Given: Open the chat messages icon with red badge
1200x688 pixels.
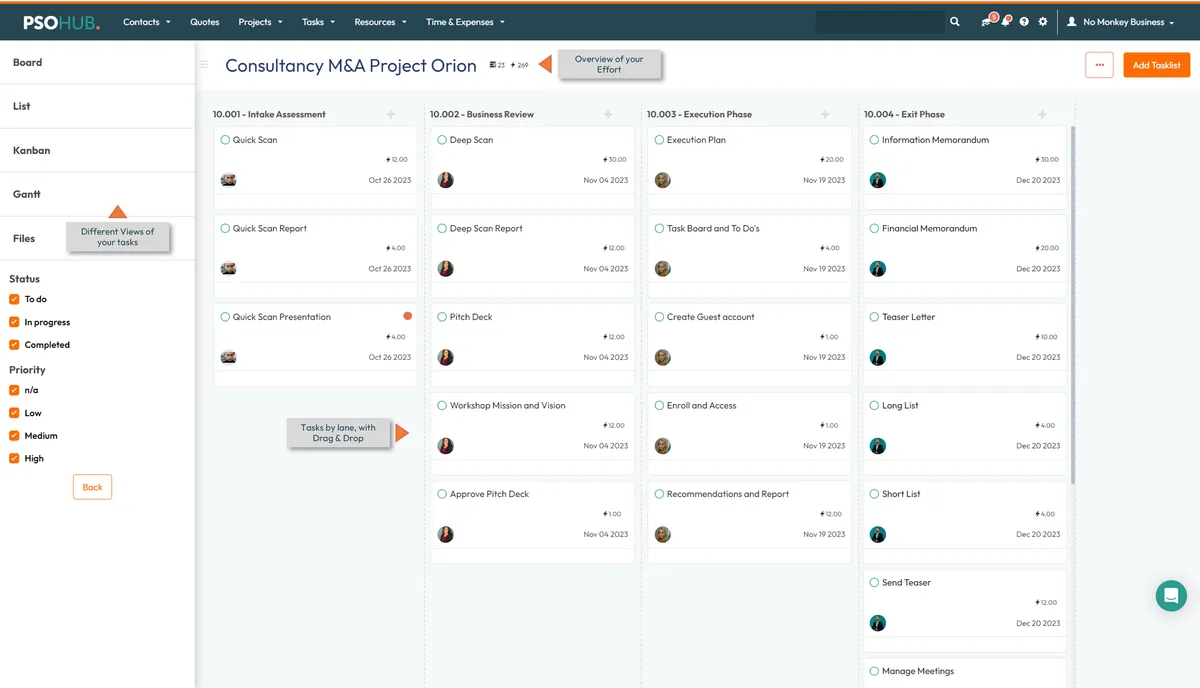Looking at the screenshot, I should pyautogui.click(x=988, y=20).
